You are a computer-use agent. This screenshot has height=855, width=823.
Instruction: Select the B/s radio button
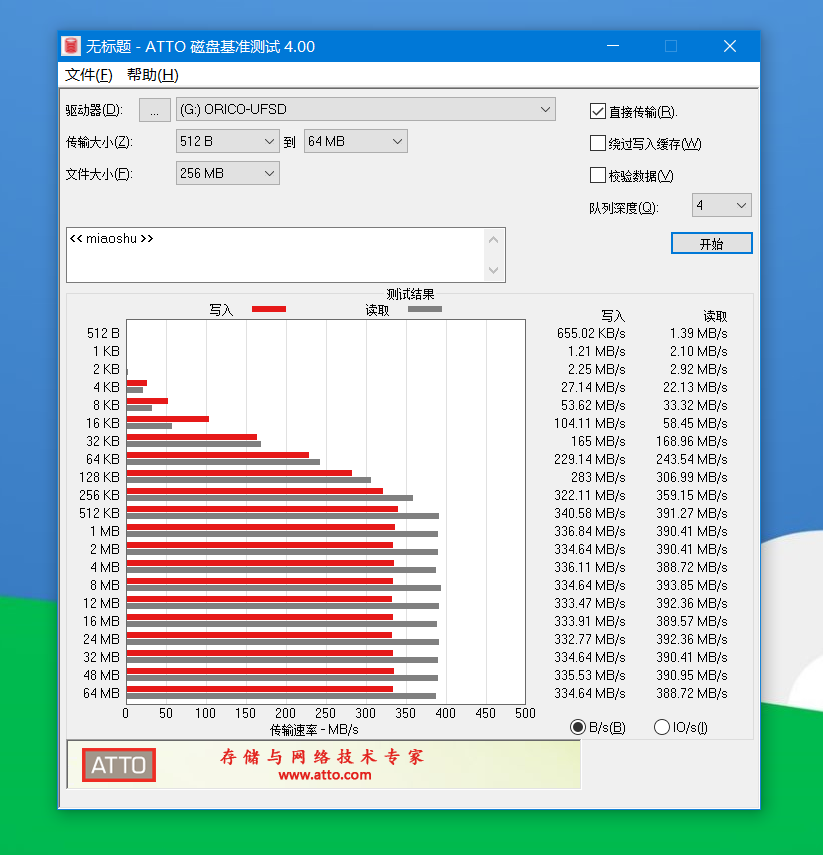tap(578, 727)
